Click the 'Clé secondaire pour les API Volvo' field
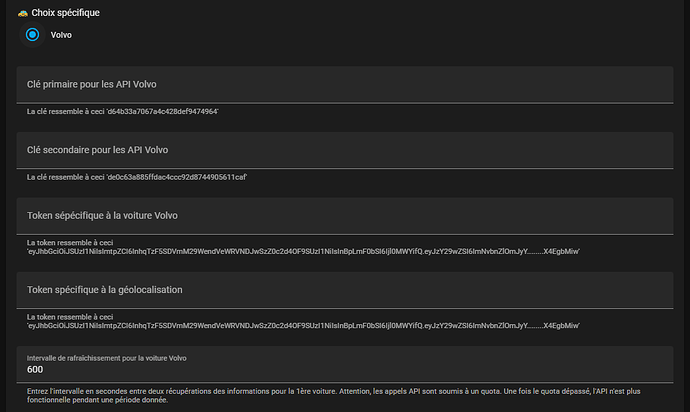Viewport: 690px width, 412px height. click(x=345, y=150)
